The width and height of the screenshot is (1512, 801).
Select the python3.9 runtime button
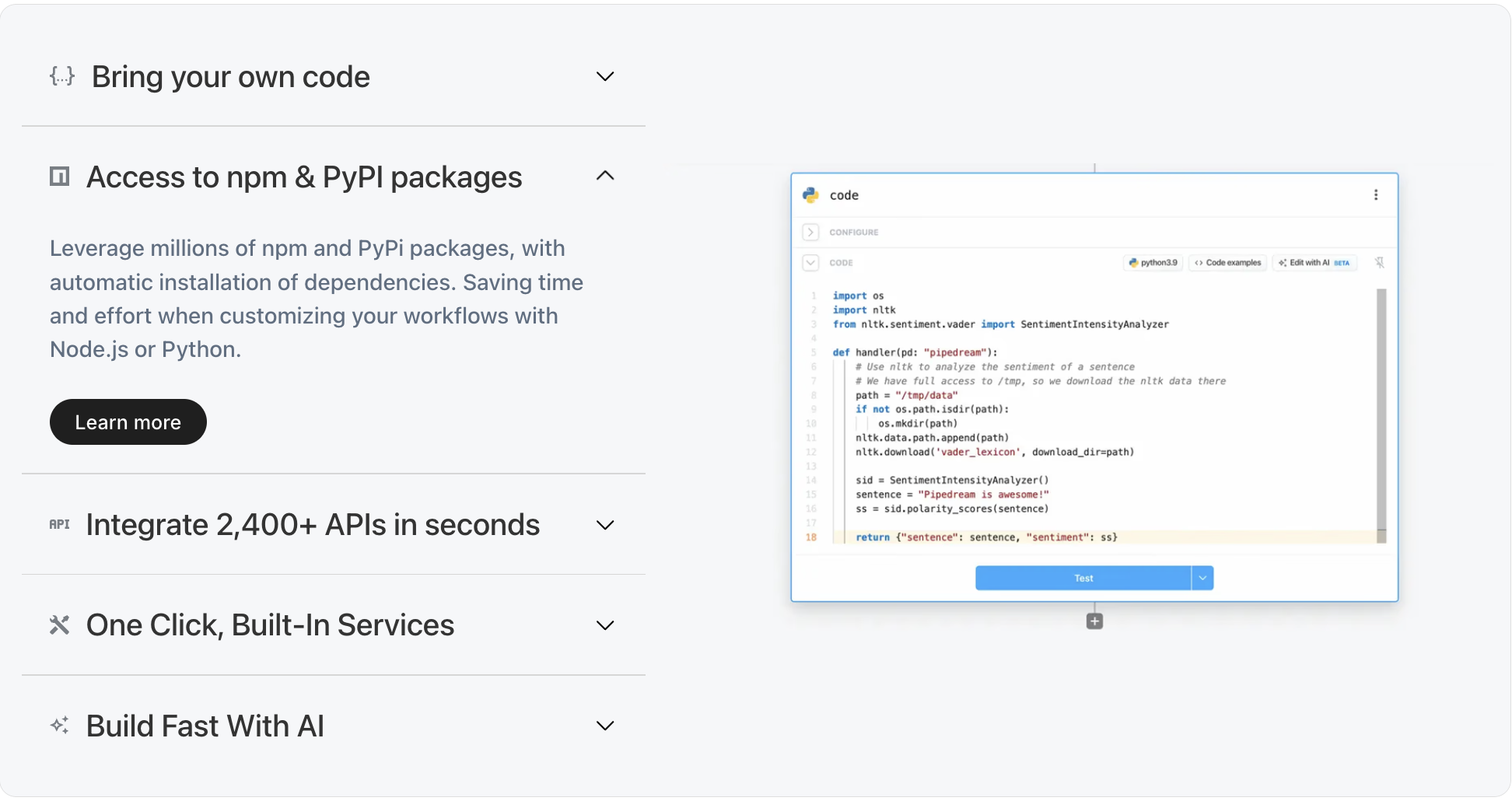[x=1153, y=263]
